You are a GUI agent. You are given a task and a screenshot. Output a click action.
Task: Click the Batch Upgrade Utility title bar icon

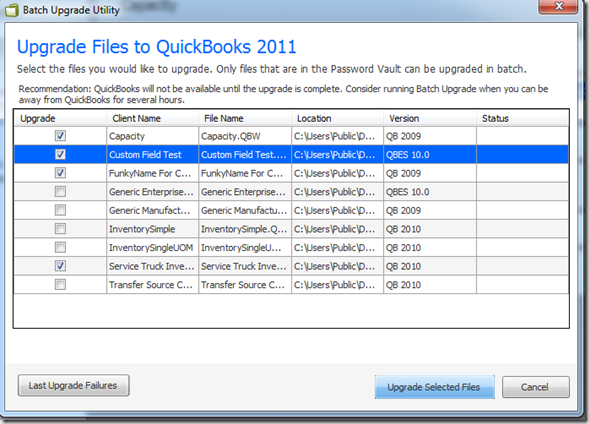click(12, 10)
